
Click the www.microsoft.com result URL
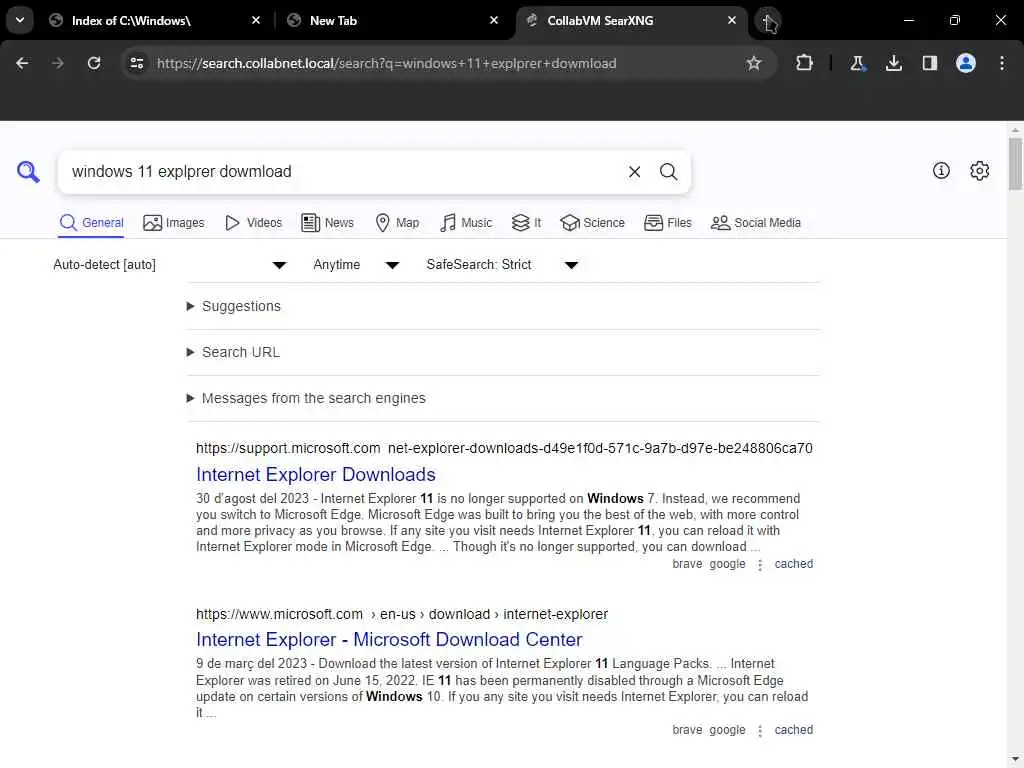pos(402,614)
